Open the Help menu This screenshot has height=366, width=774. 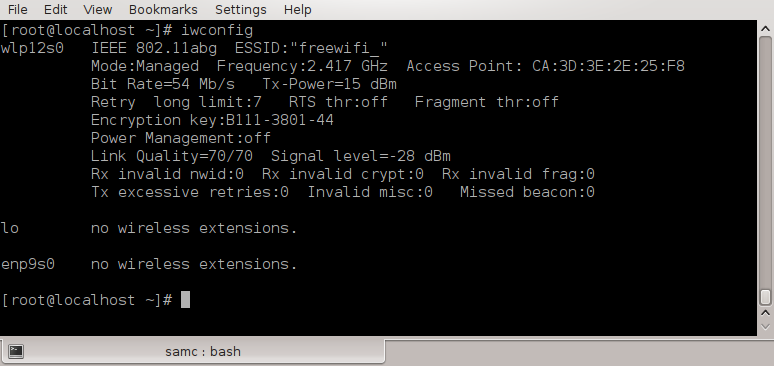click(298, 9)
